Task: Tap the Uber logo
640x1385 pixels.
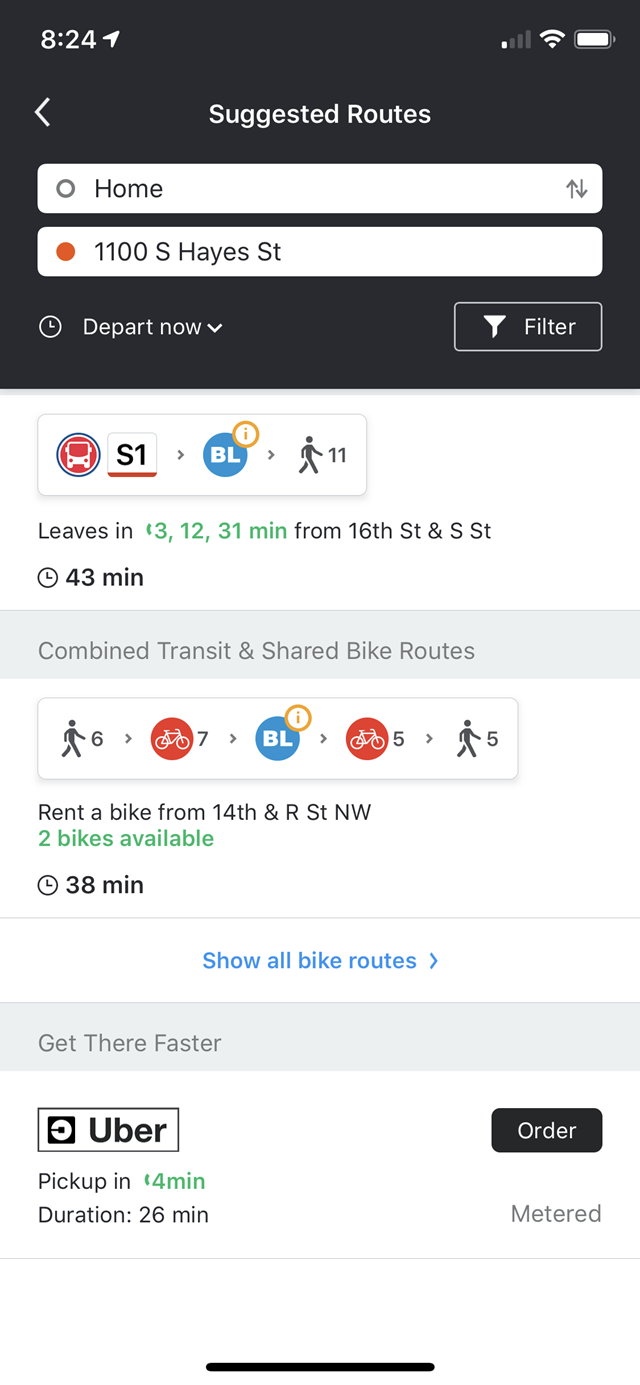Action: [108, 1130]
